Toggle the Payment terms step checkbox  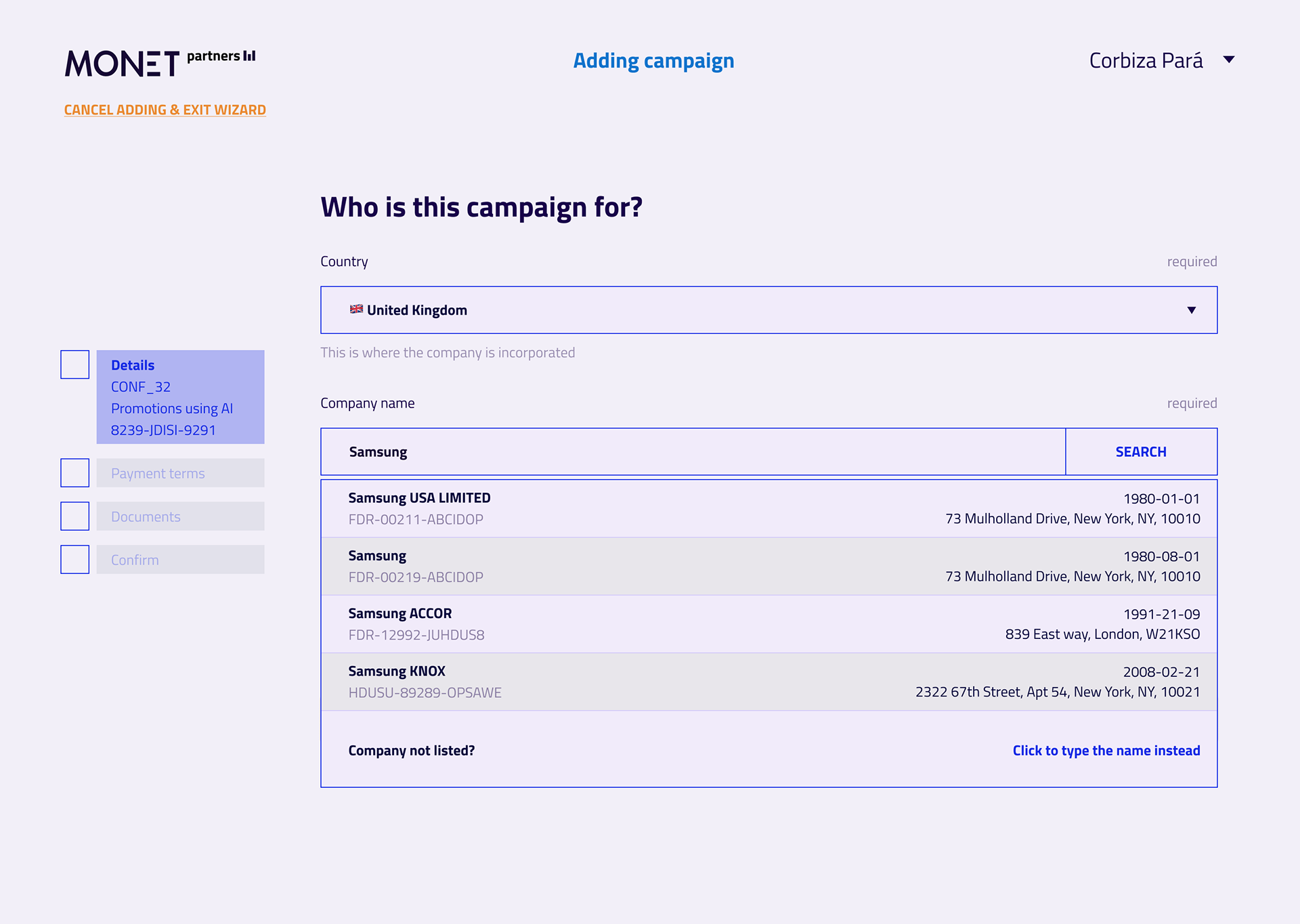pyautogui.click(x=75, y=473)
